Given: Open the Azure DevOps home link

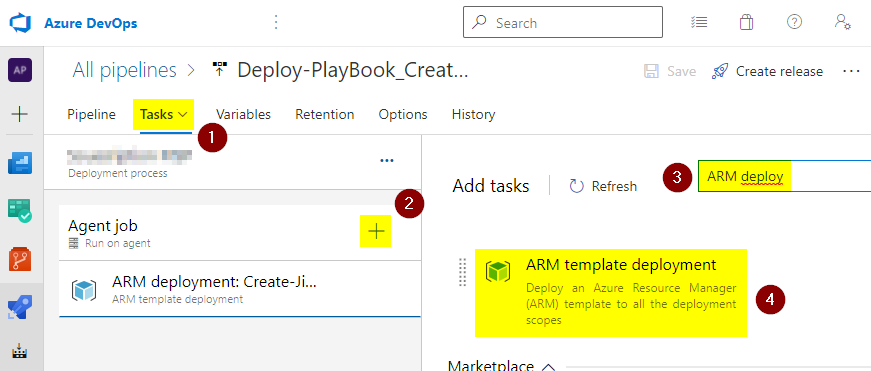Looking at the screenshot, I should point(91,23).
